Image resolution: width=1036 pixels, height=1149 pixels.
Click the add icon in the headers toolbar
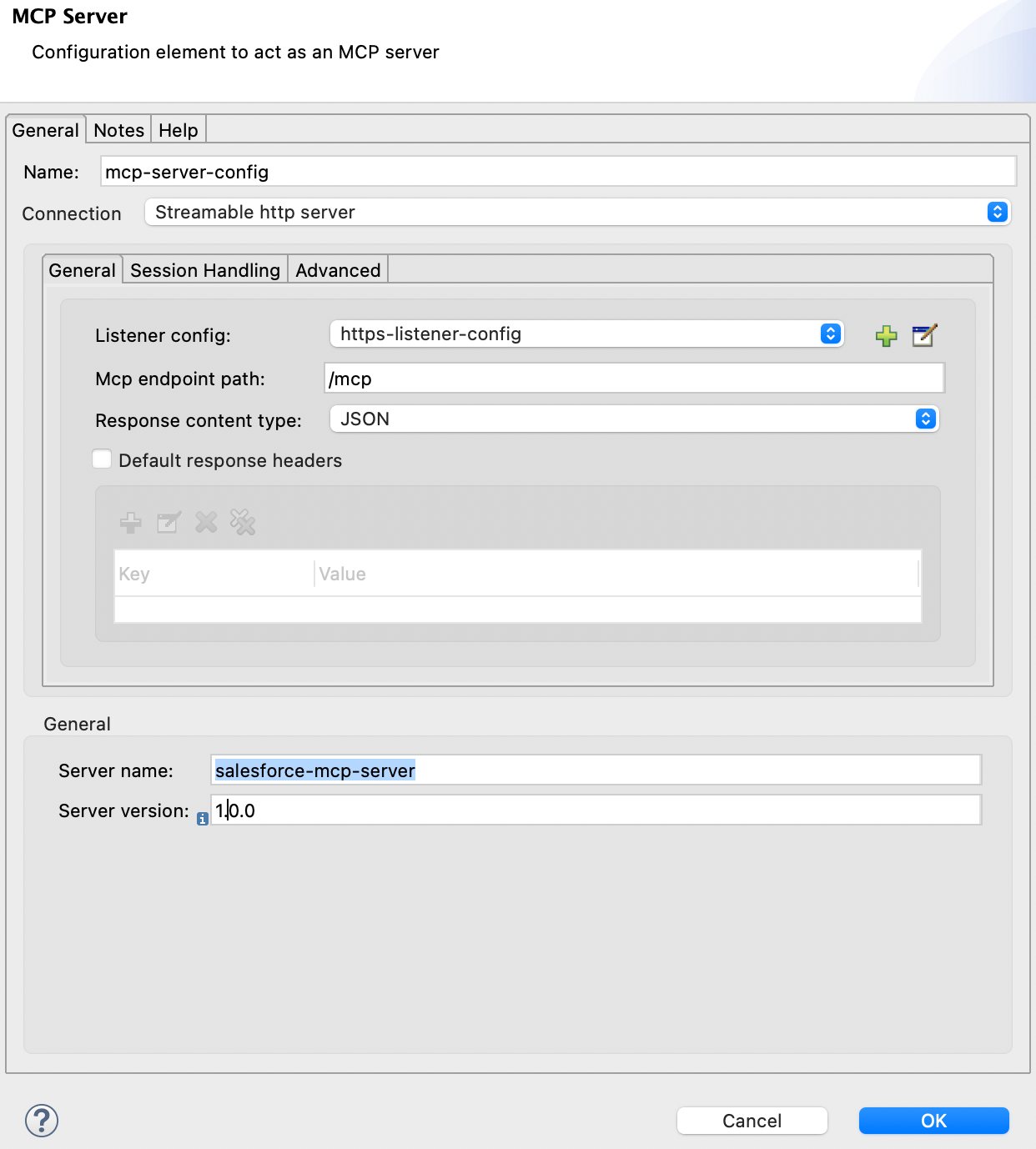tap(131, 523)
